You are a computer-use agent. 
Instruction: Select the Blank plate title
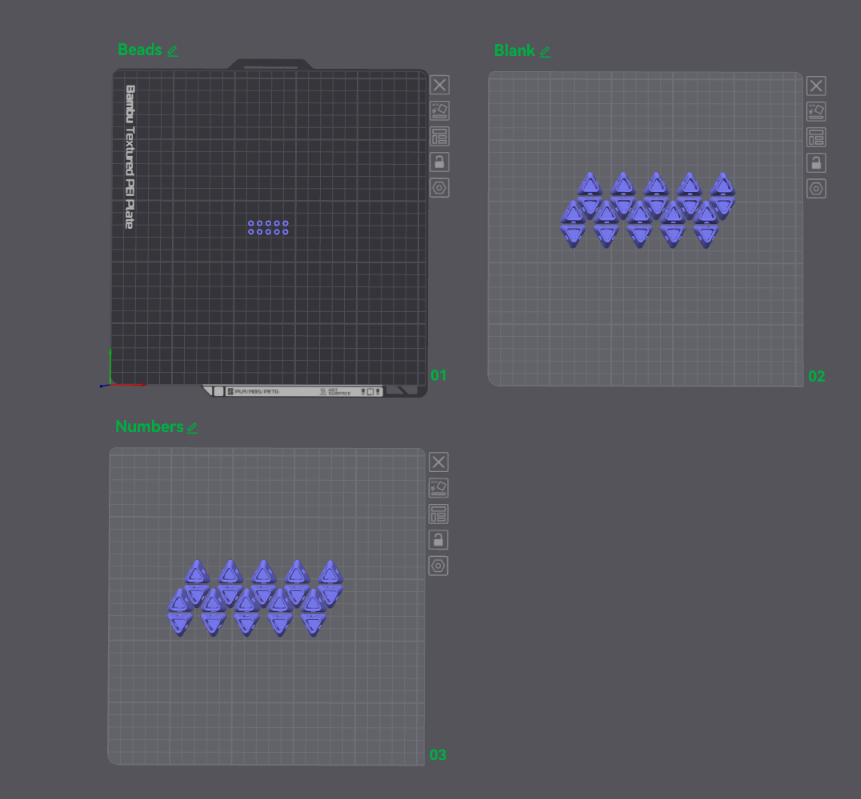[x=514, y=51]
